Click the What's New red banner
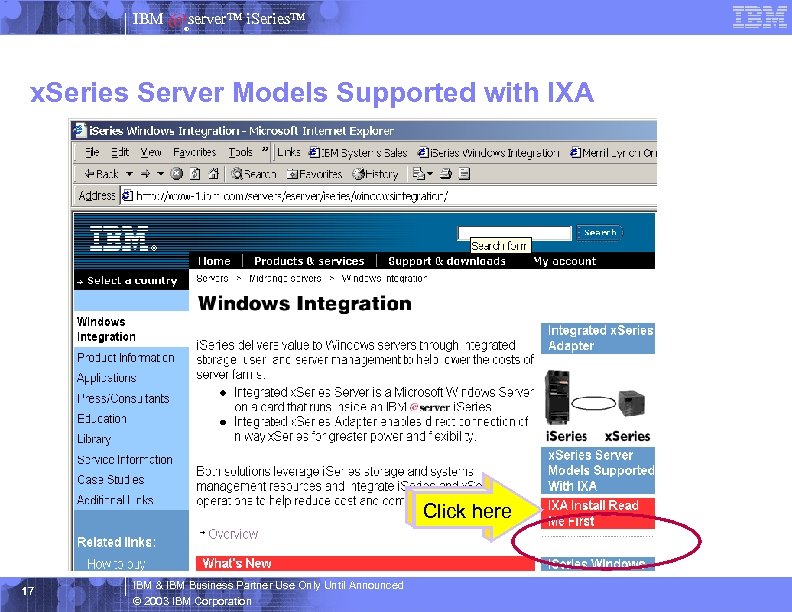 tap(365, 564)
